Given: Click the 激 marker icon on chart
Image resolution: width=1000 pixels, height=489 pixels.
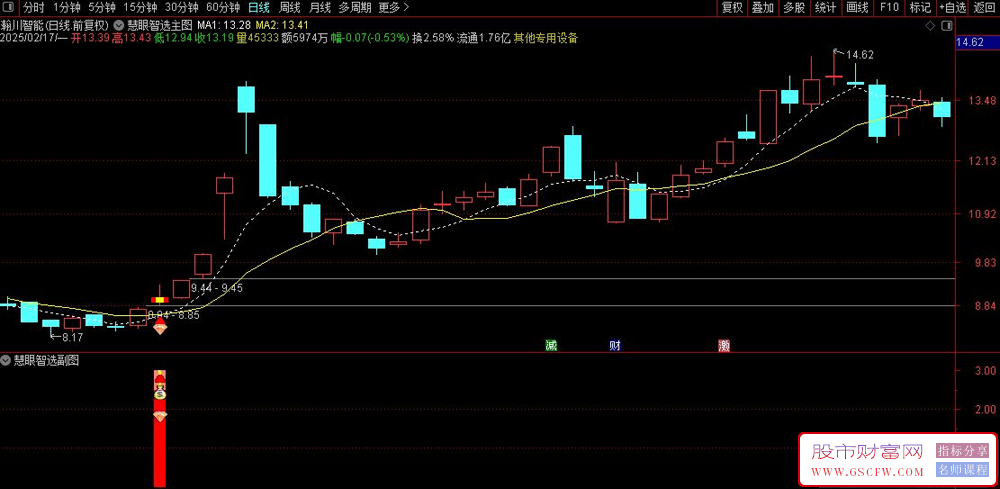Looking at the screenshot, I should coord(723,346).
